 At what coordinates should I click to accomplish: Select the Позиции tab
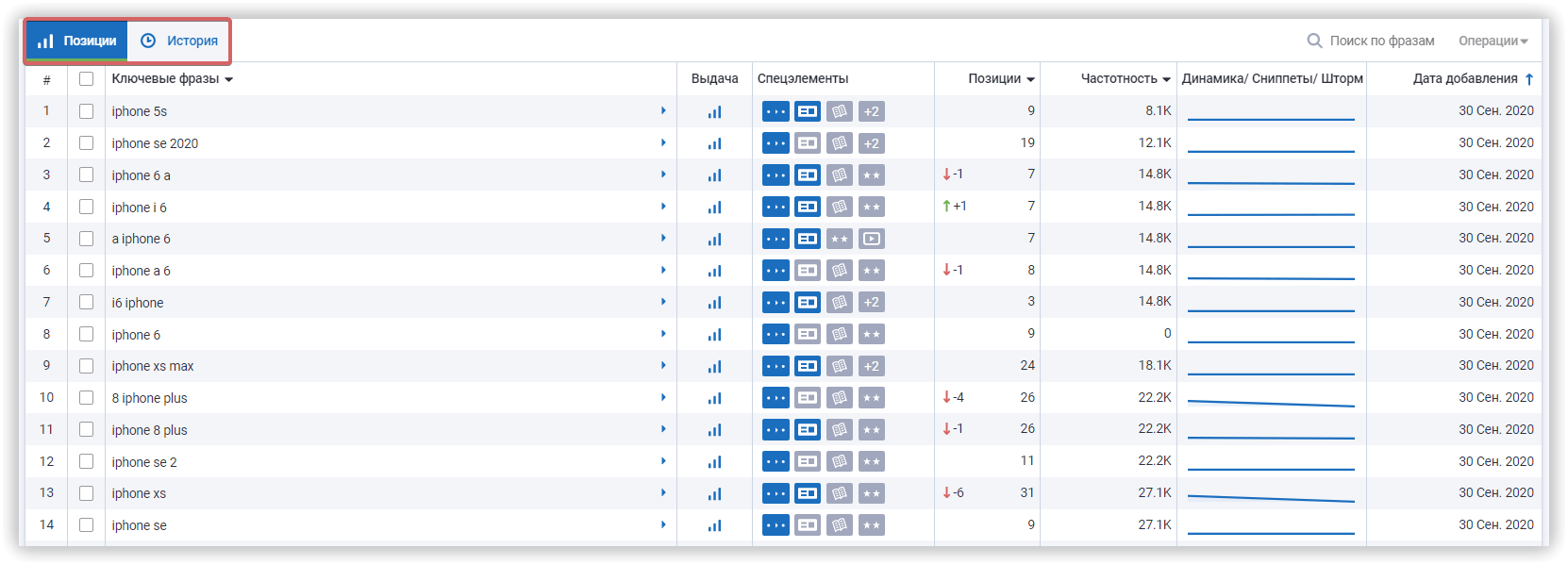pos(77,41)
